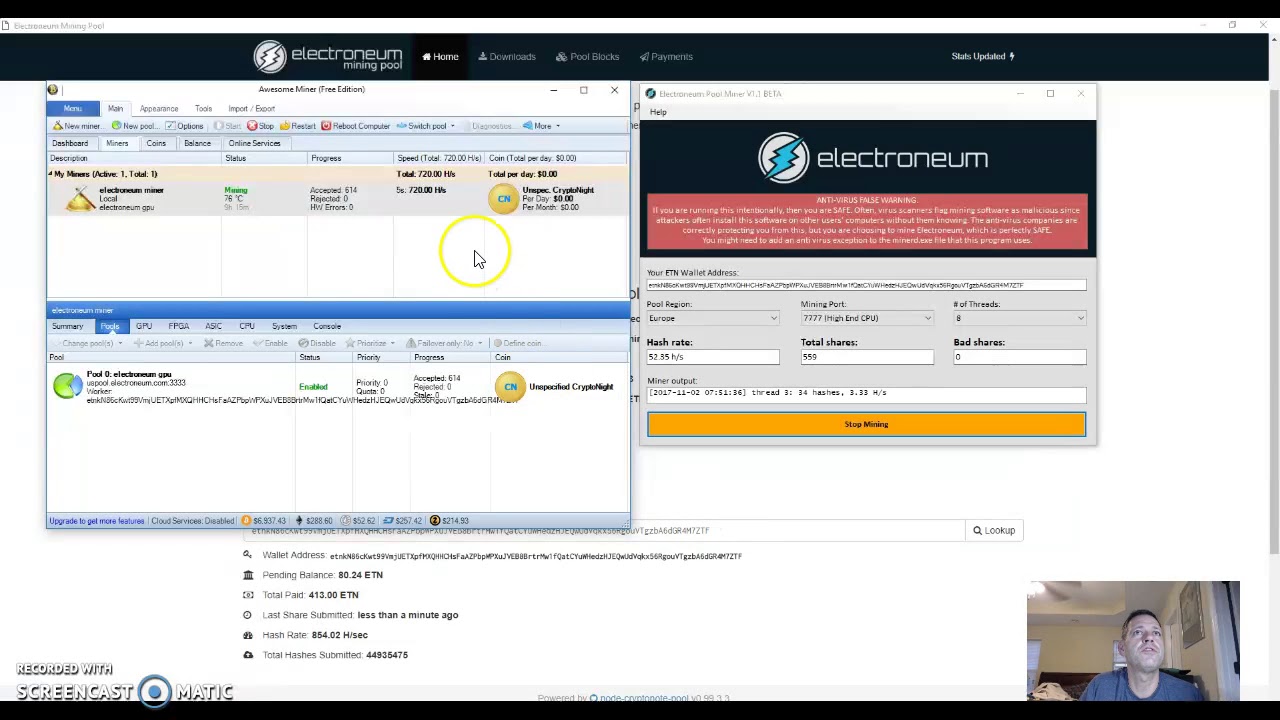1280x720 pixels.
Task: Click New pool toolbar button
Action: click(134, 126)
